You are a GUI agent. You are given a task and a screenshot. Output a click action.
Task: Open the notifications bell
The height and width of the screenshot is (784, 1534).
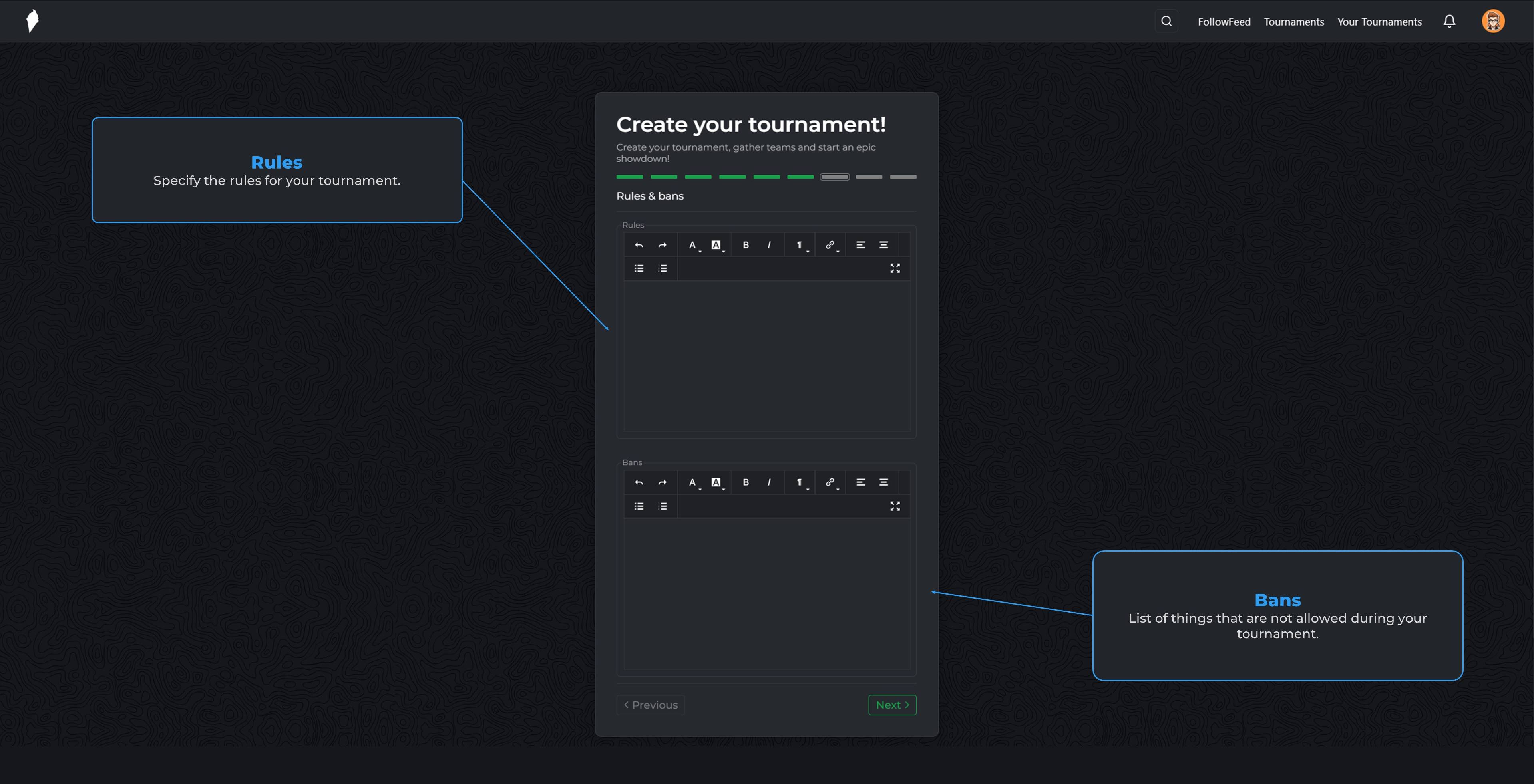click(1449, 22)
